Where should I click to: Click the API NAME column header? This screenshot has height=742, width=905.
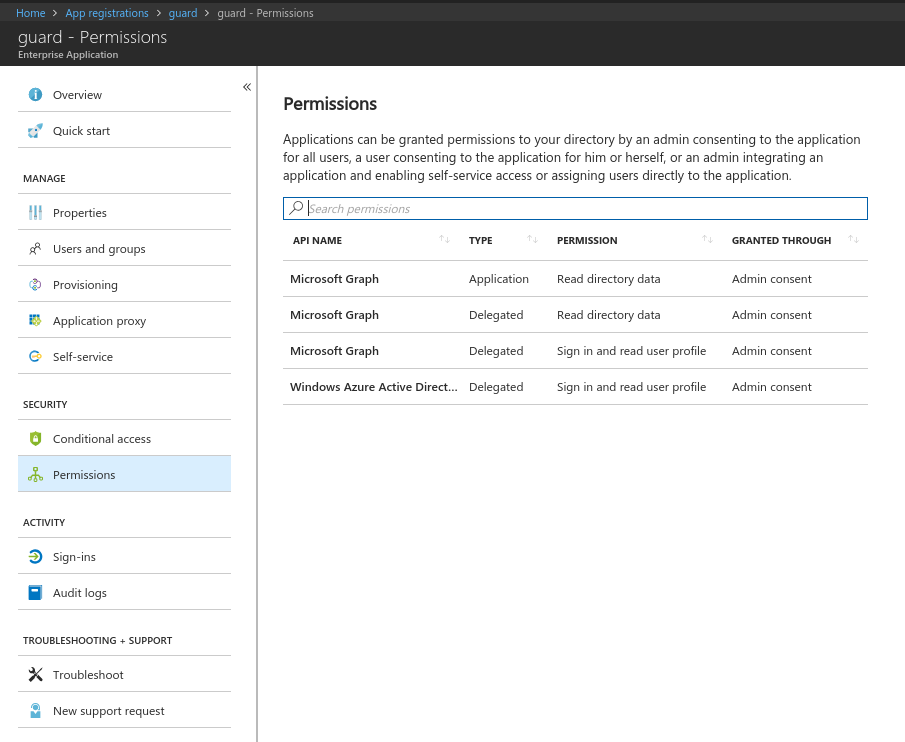(317, 240)
